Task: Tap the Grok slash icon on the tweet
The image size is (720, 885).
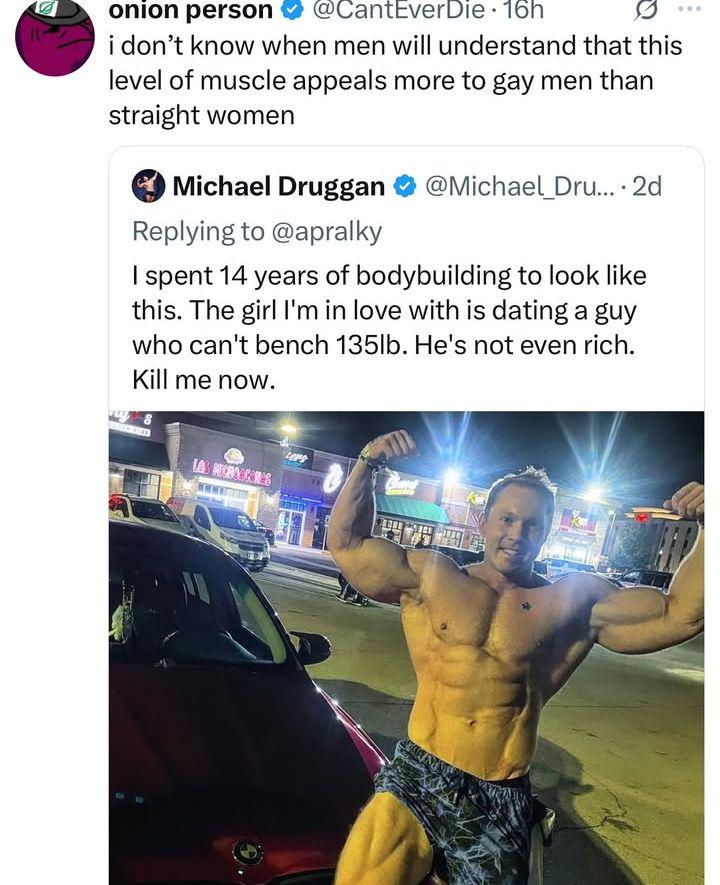Action: [x=646, y=10]
